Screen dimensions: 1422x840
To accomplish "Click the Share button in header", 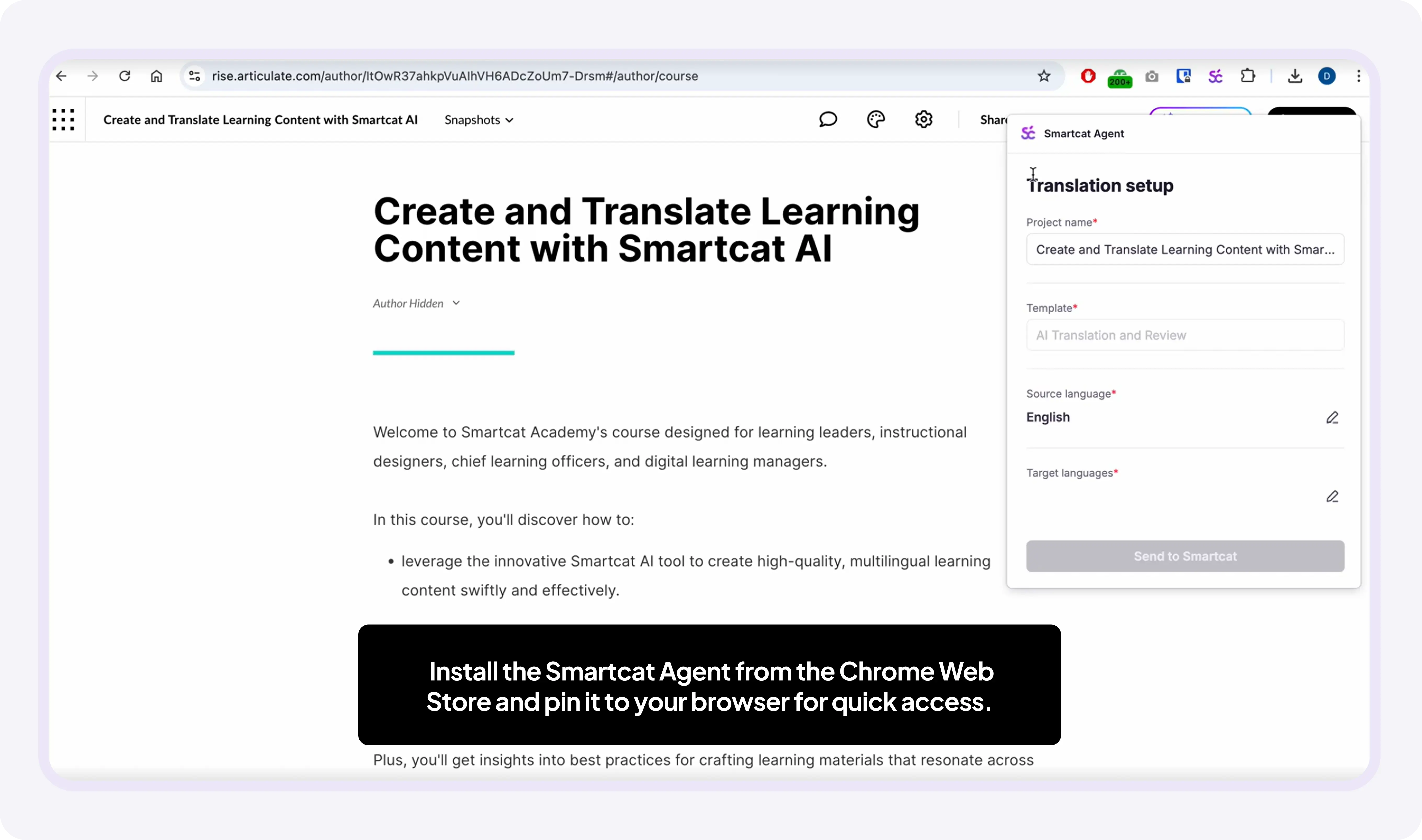I will click(x=993, y=120).
